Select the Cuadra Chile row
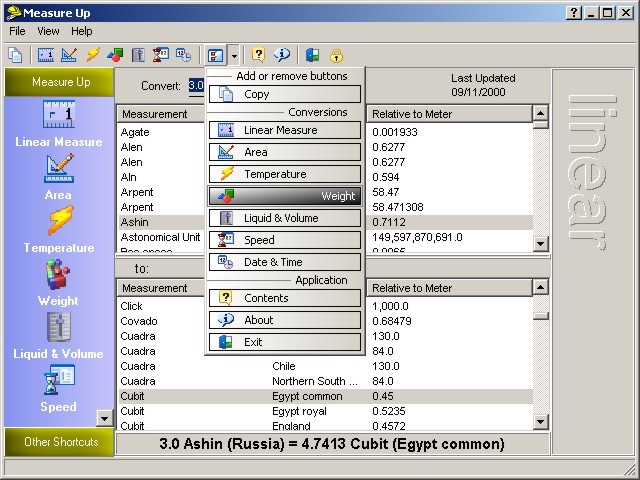This screenshot has width=640, height=480. [325, 366]
